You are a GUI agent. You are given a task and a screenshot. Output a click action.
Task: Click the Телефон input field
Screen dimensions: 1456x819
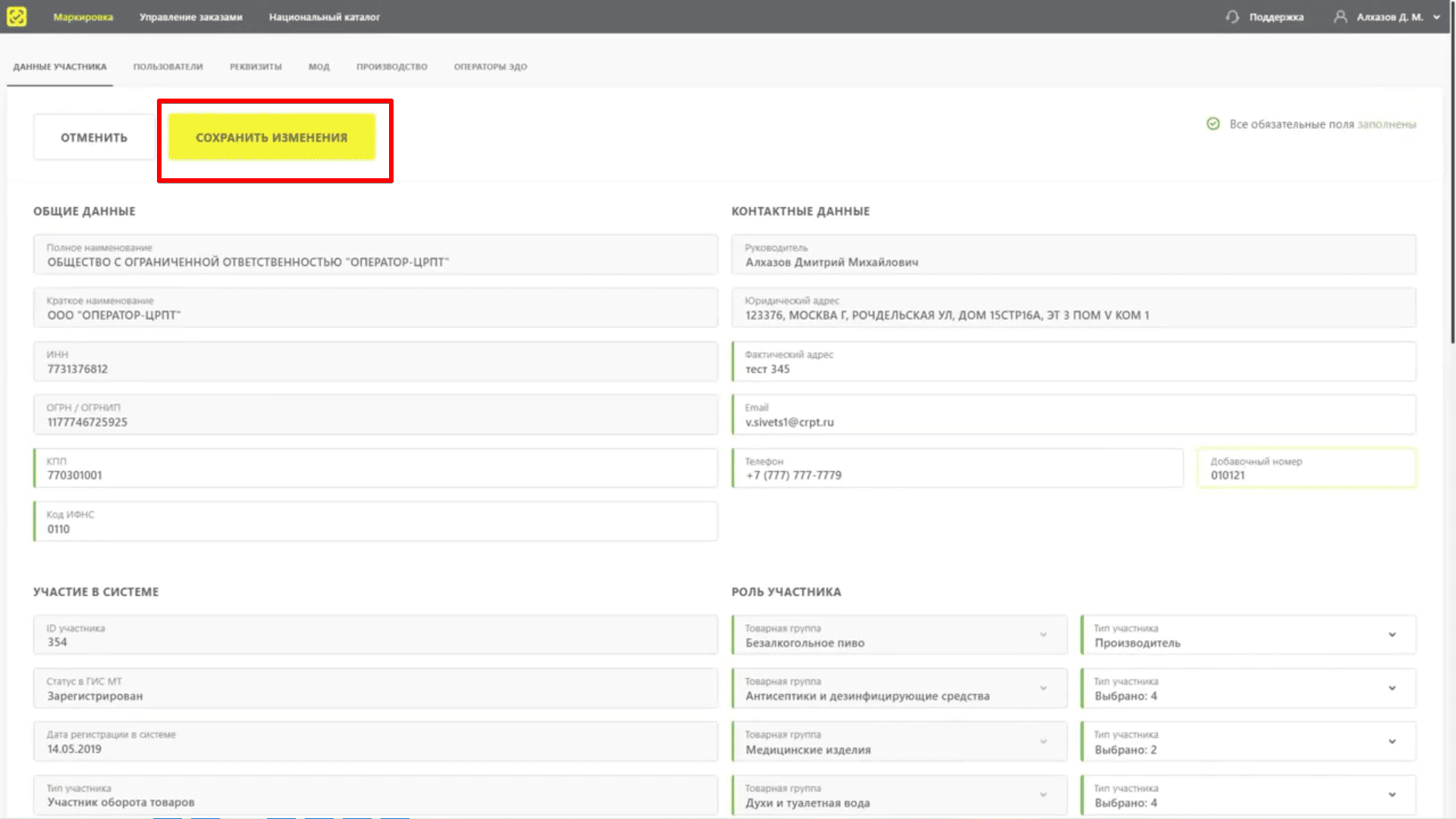(x=958, y=468)
